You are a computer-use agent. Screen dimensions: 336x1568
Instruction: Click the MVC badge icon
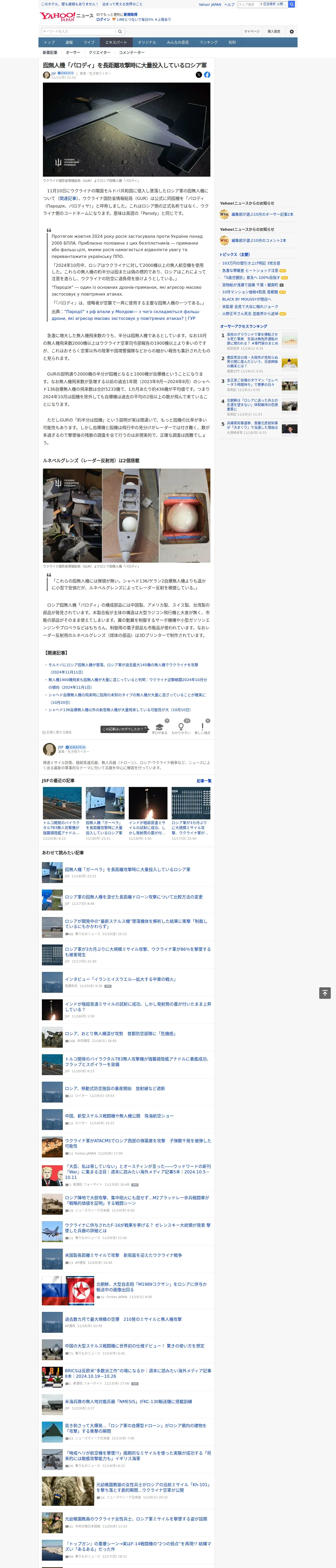[225, 240]
